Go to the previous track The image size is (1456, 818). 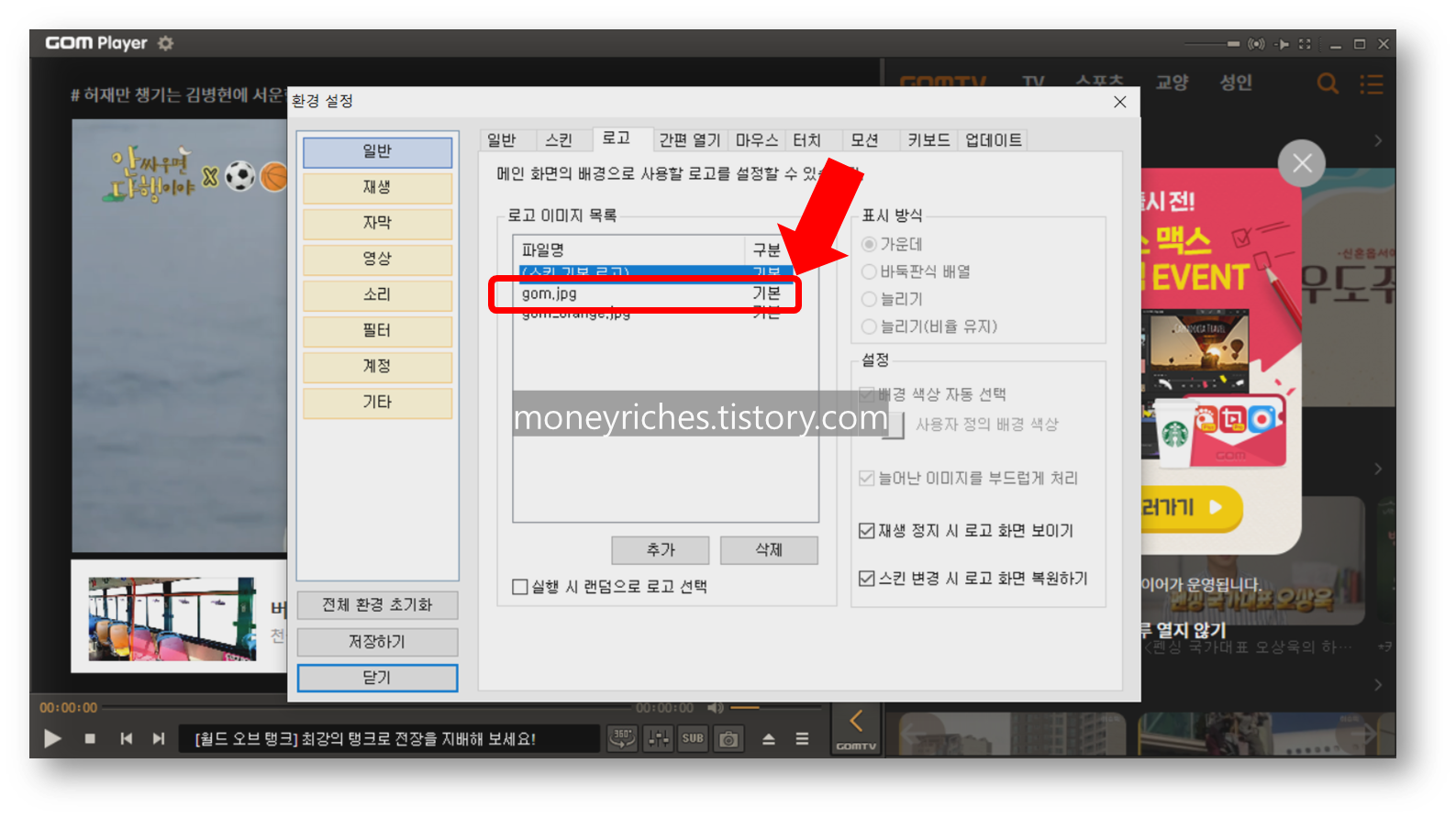[x=127, y=738]
